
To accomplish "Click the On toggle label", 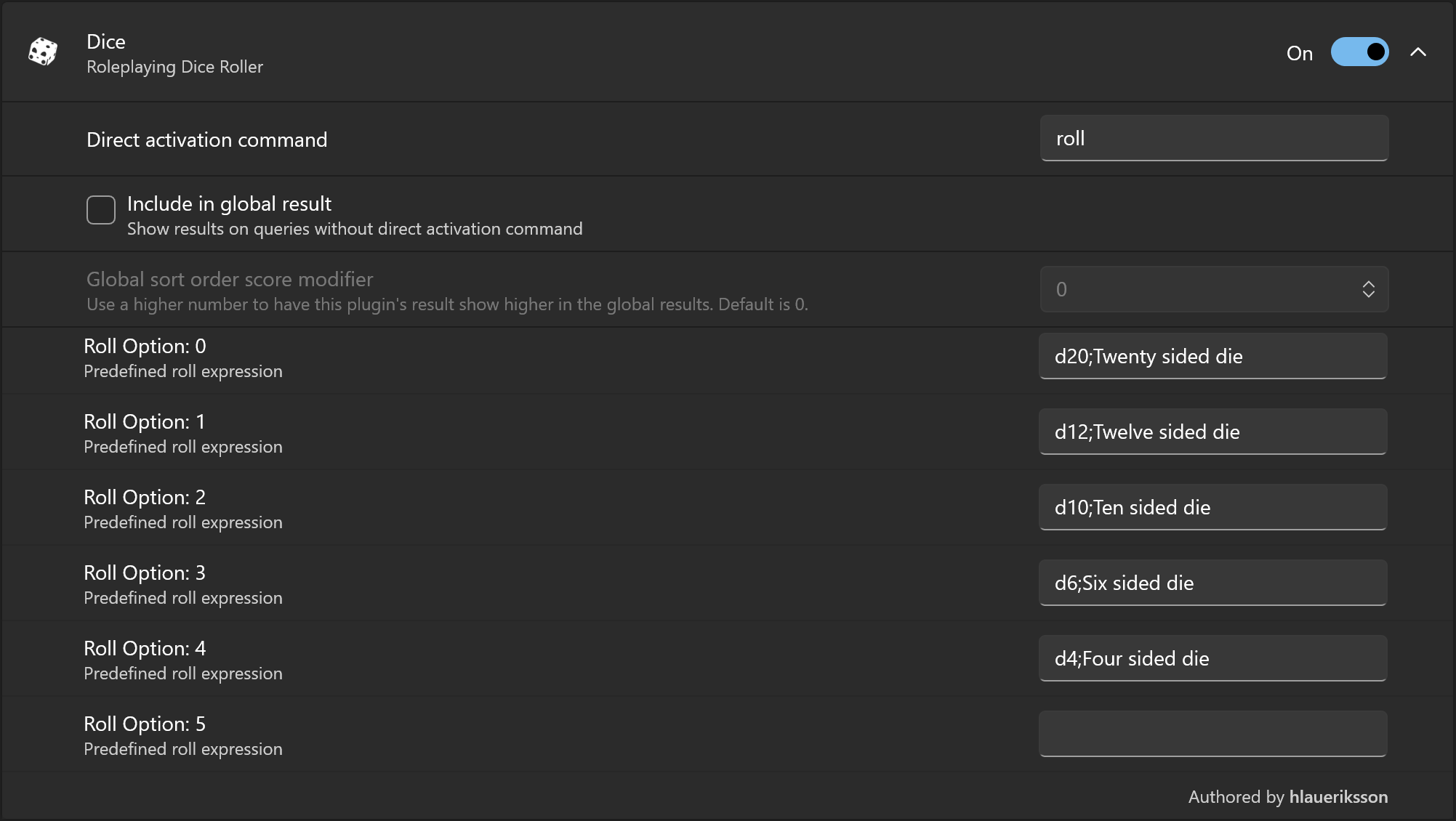I will [1299, 53].
